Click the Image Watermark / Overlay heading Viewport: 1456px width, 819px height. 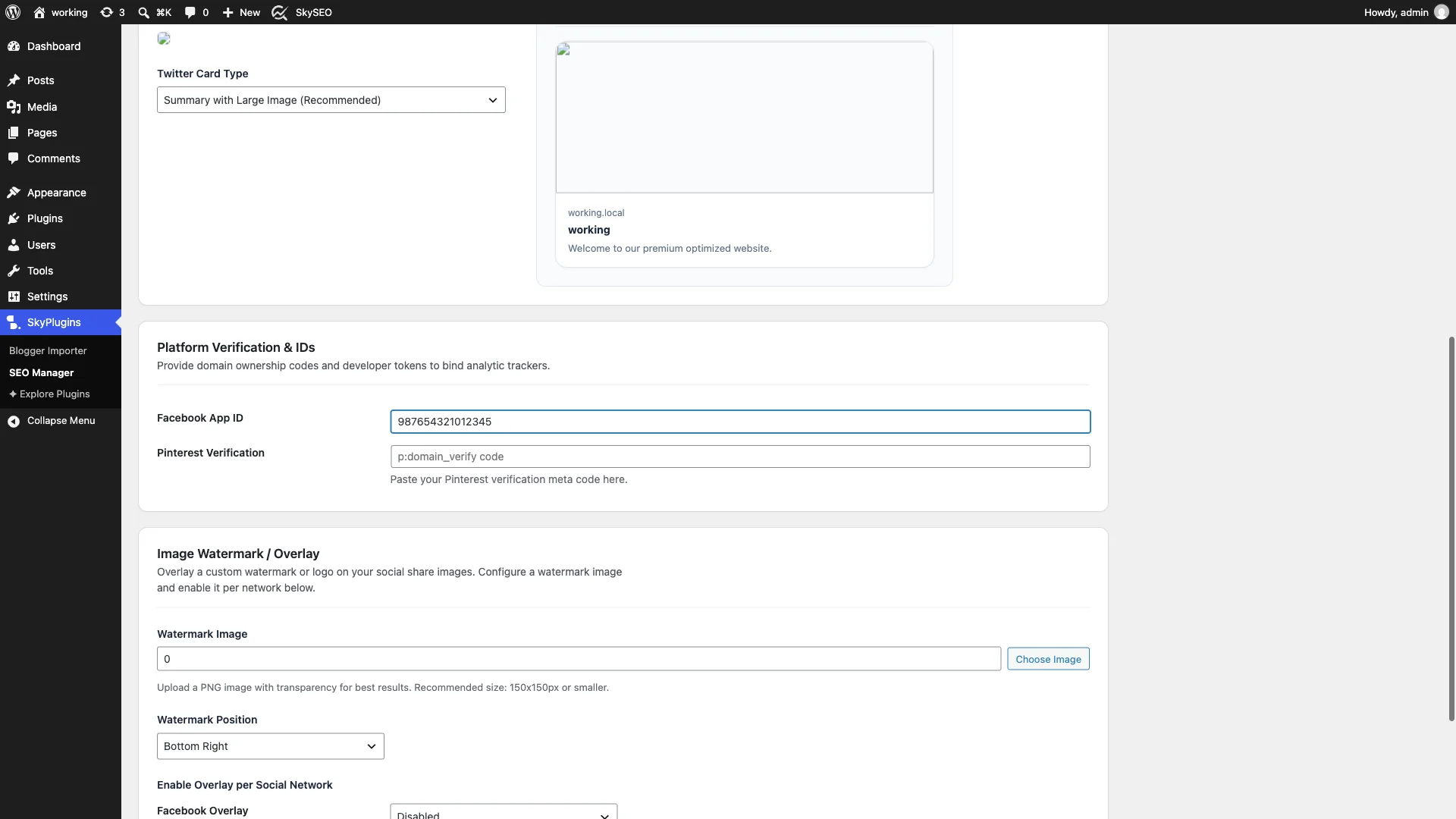(x=238, y=554)
